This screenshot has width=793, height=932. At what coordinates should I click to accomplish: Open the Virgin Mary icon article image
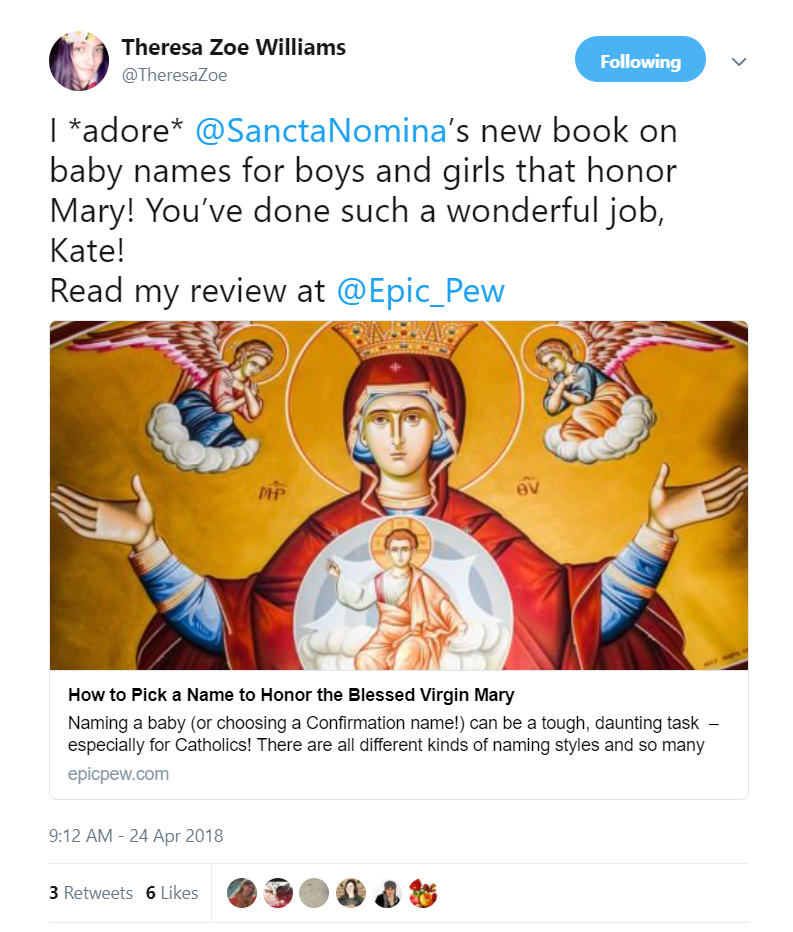click(398, 495)
